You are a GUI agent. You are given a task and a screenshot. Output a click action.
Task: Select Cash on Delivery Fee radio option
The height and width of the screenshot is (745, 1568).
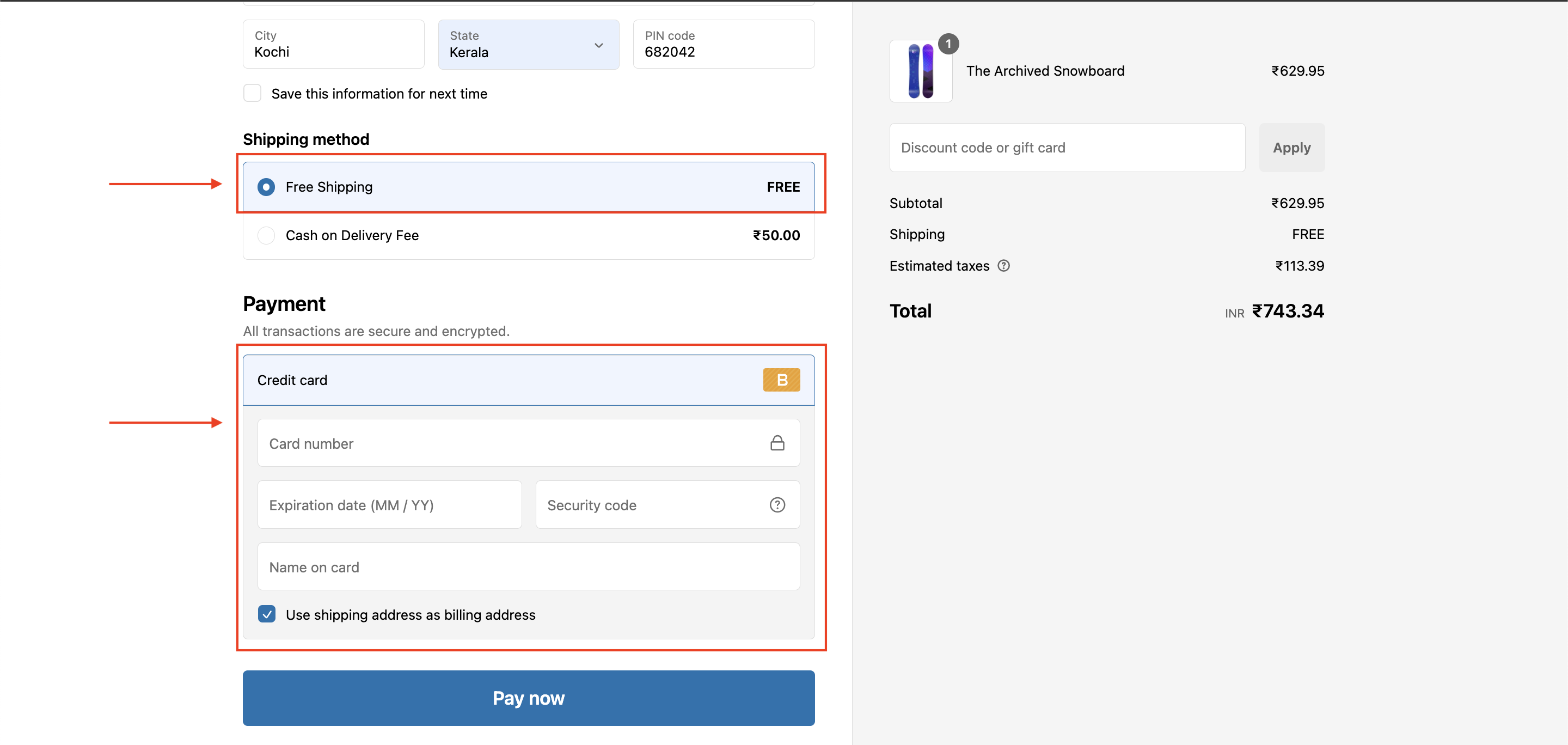(x=266, y=236)
